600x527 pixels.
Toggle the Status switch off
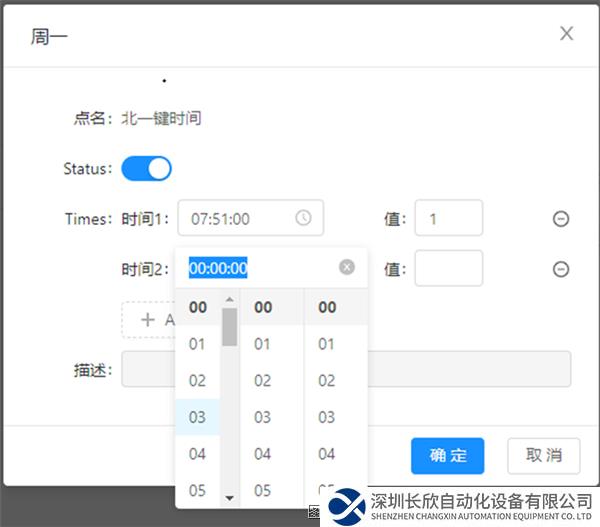pyautogui.click(x=146, y=168)
